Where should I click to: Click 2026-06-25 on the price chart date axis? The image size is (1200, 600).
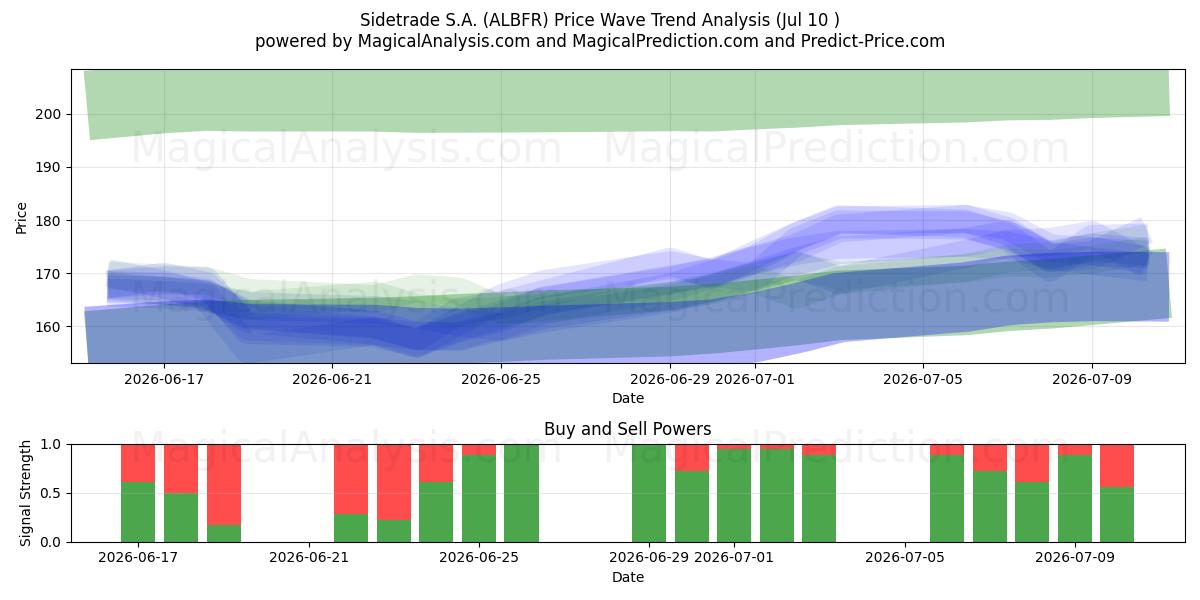pos(502,379)
